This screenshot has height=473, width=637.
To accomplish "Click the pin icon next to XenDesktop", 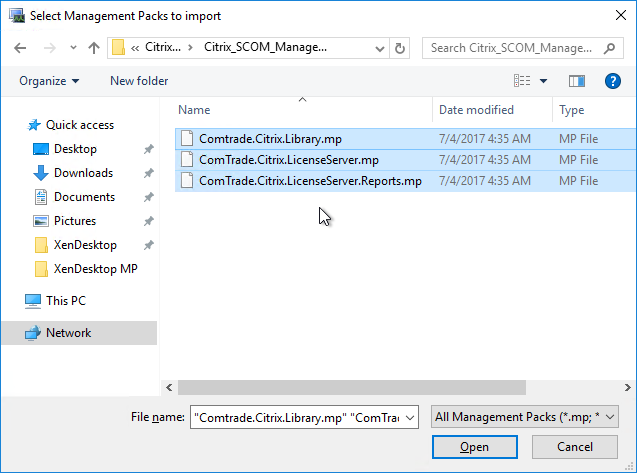I will click(149, 245).
